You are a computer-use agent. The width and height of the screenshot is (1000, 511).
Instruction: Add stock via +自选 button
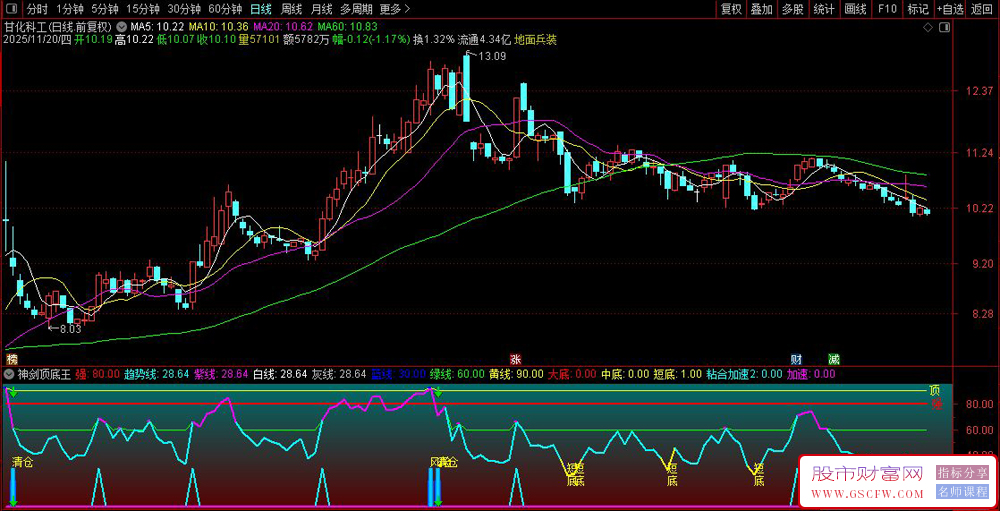[948, 9]
